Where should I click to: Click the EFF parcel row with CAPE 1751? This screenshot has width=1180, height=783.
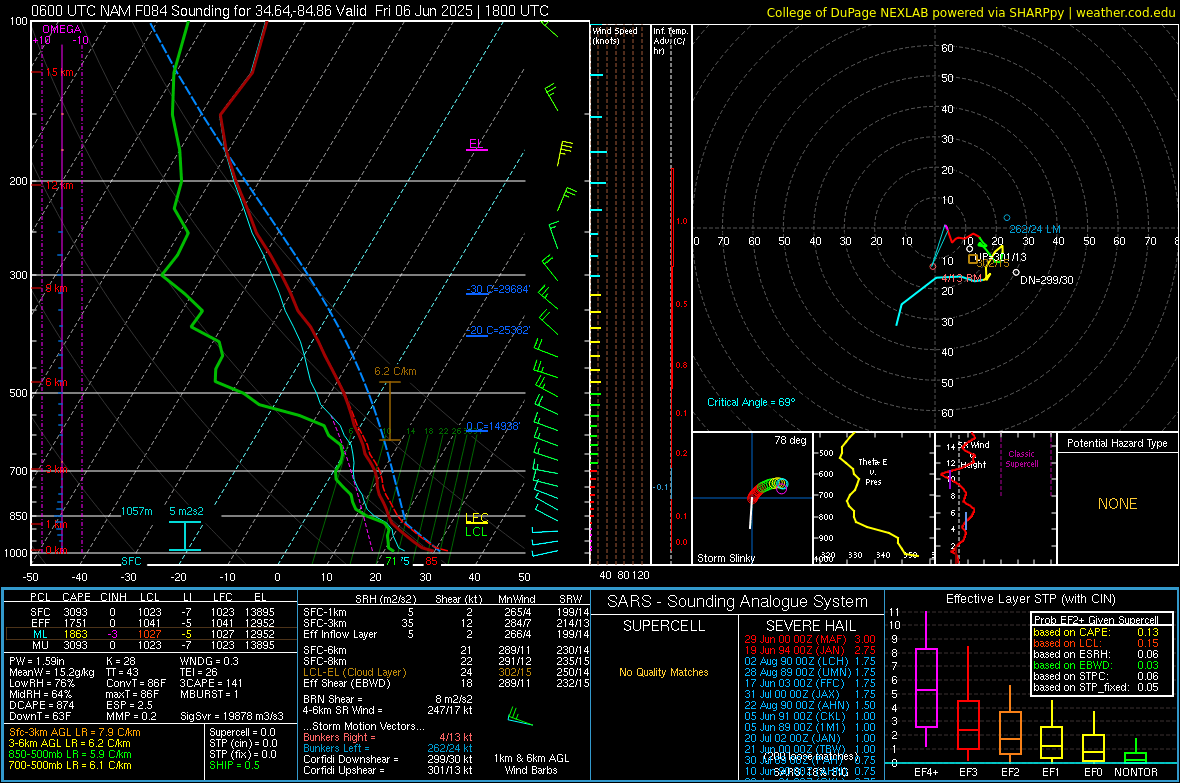point(149,623)
